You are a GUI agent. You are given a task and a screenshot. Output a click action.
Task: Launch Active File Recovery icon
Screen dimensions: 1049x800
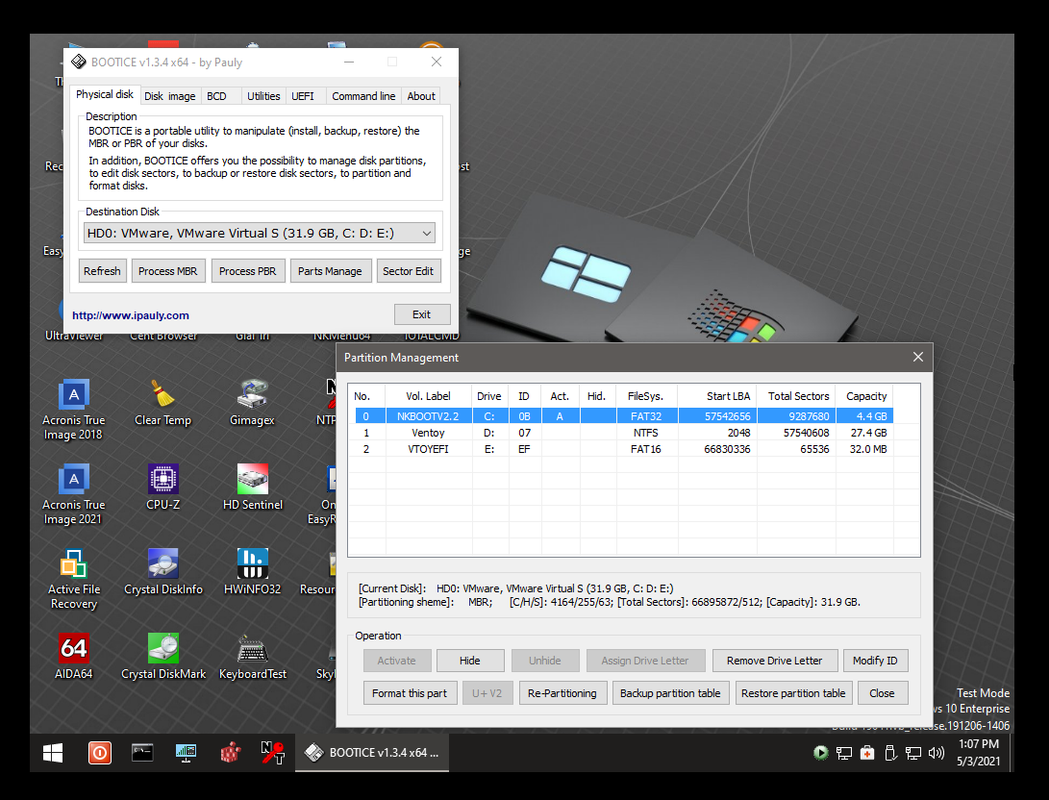coord(74,579)
